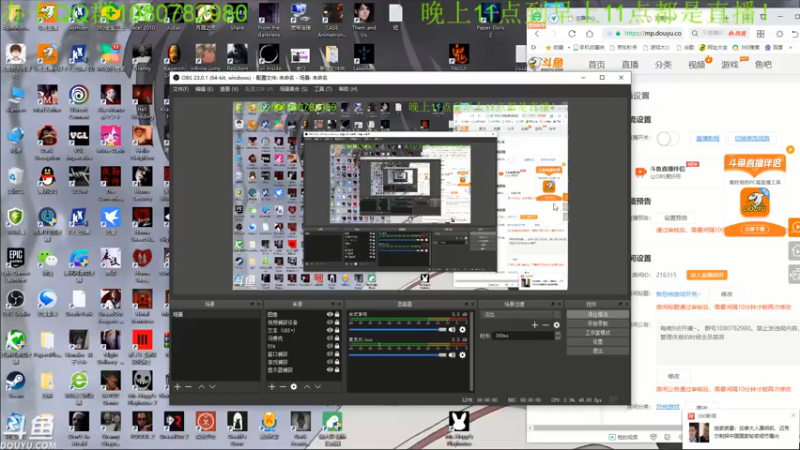Toggle visibility of the 图像 source
The image size is (800, 450).
point(330,314)
